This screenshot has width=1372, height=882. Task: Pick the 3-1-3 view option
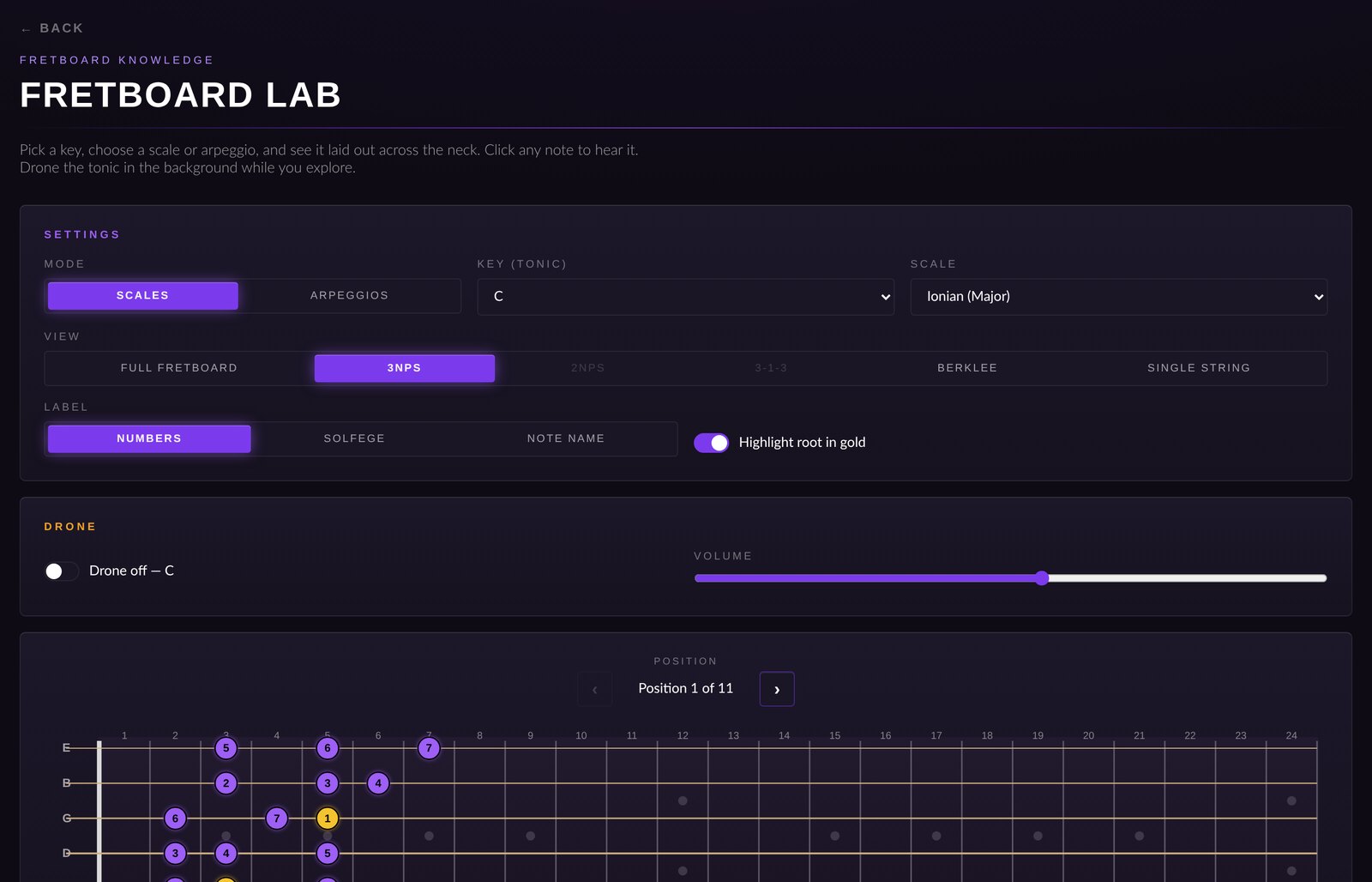(771, 368)
